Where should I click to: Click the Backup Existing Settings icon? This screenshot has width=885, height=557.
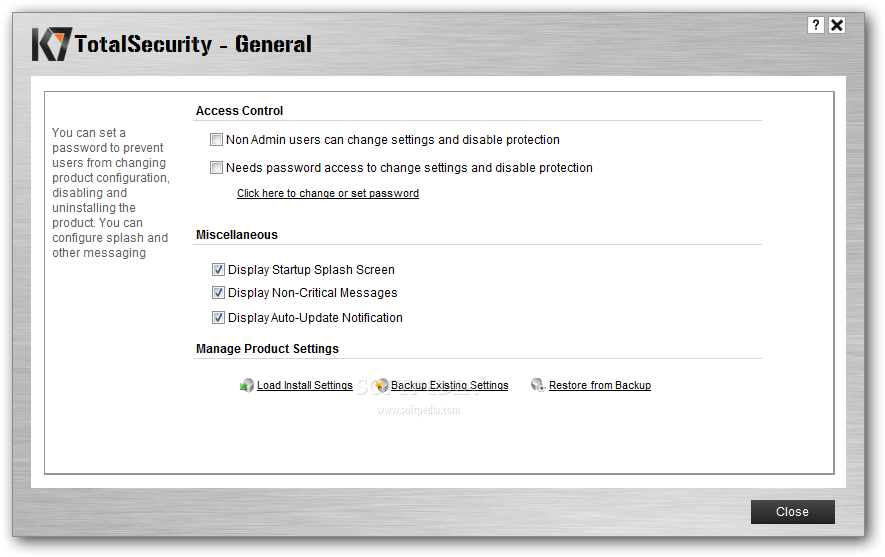coord(382,385)
